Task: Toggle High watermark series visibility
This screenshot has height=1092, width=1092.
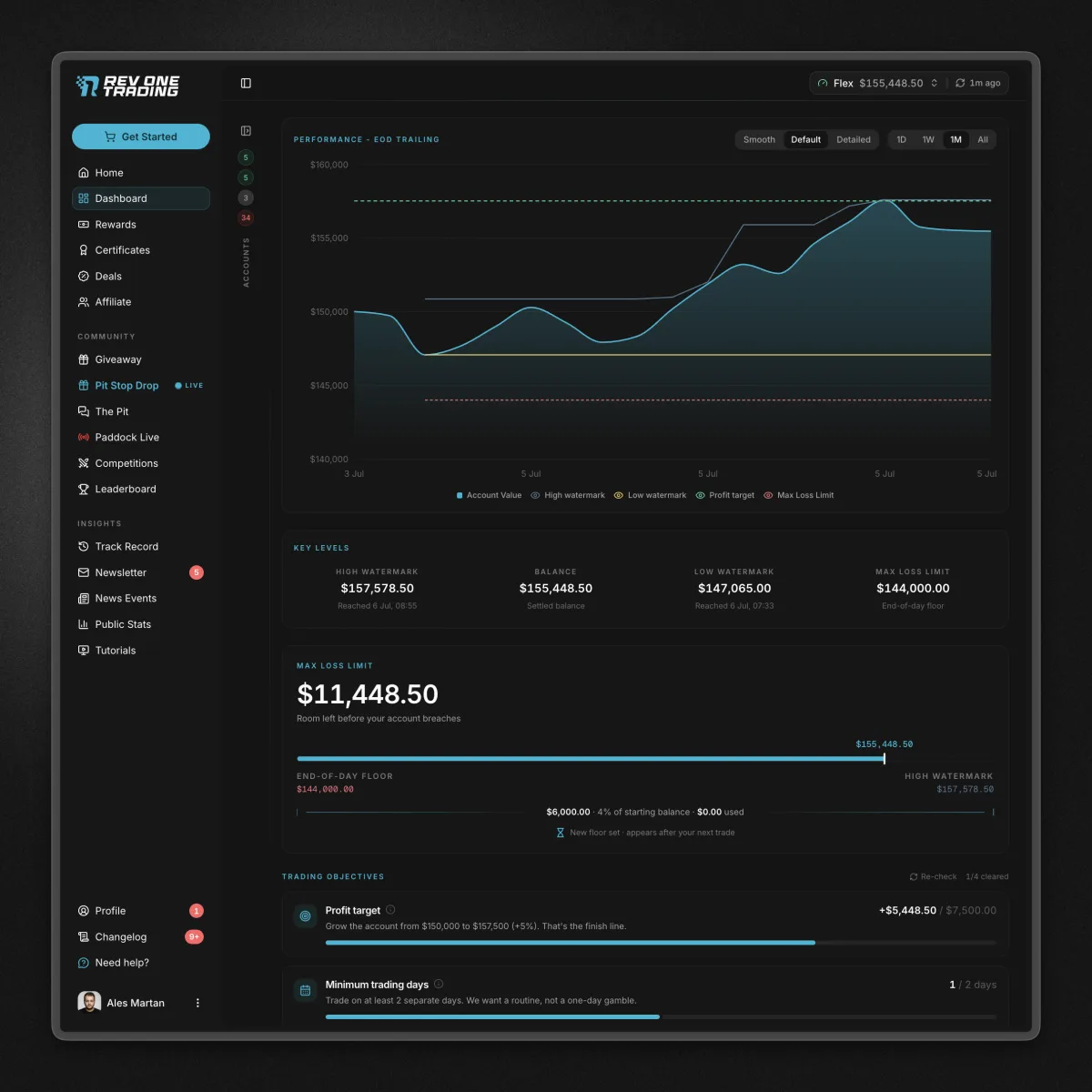Action: [x=568, y=496]
